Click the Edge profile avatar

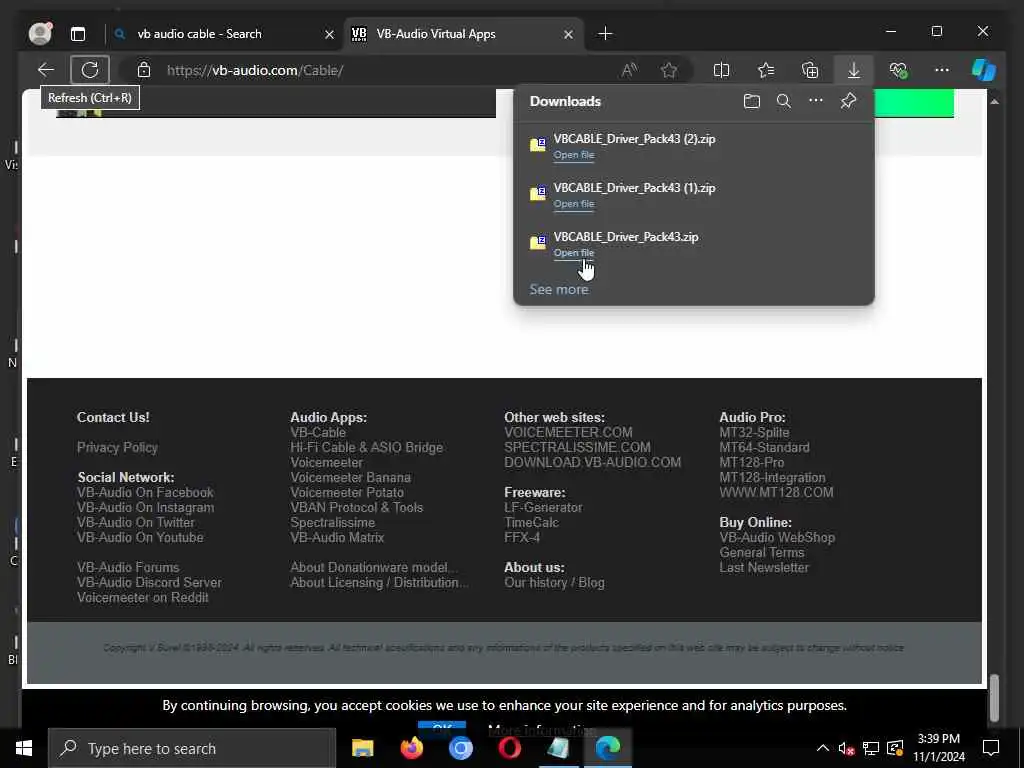pyautogui.click(x=40, y=33)
